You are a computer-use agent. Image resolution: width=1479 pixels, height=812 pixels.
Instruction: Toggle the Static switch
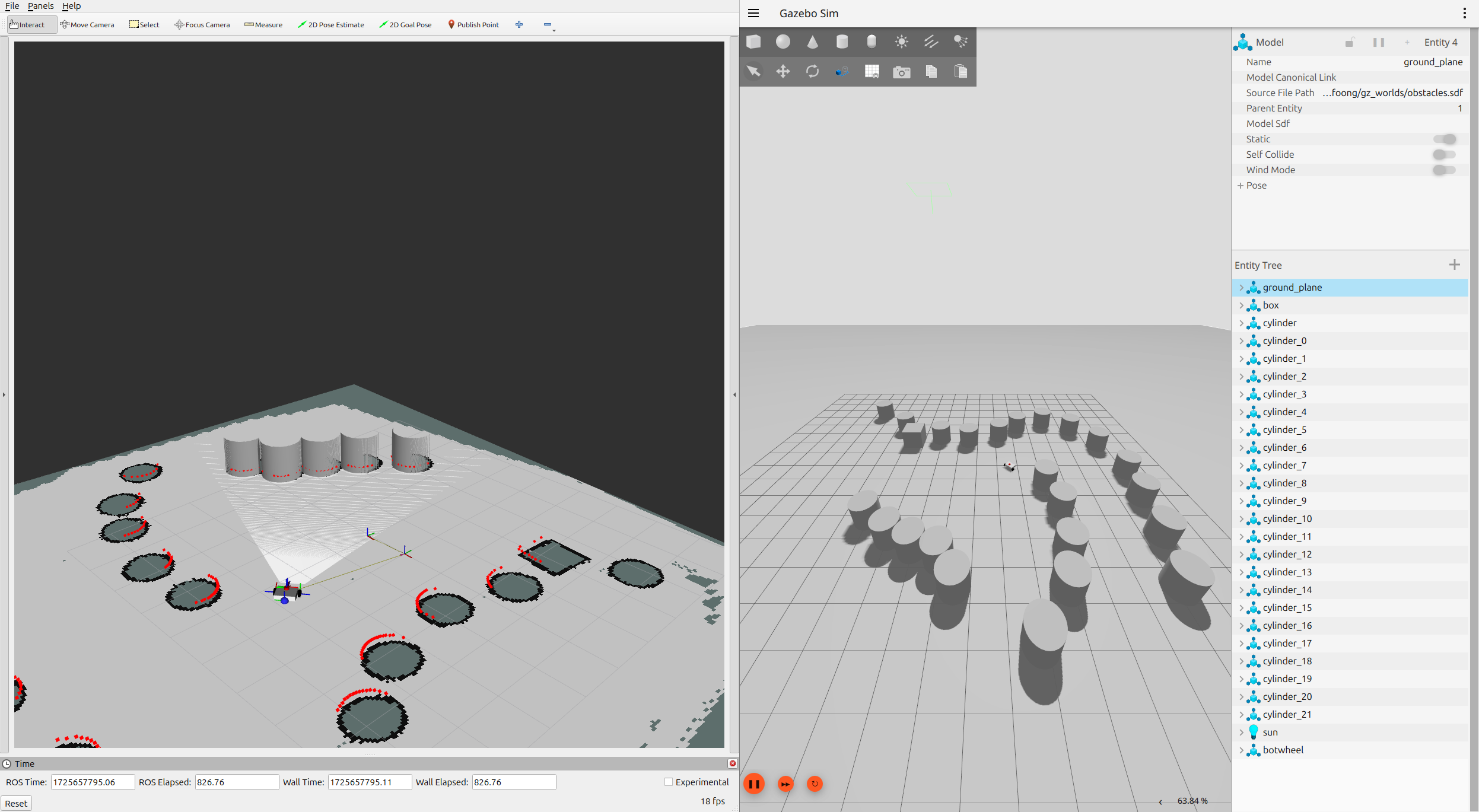[x=1445, y=139]
